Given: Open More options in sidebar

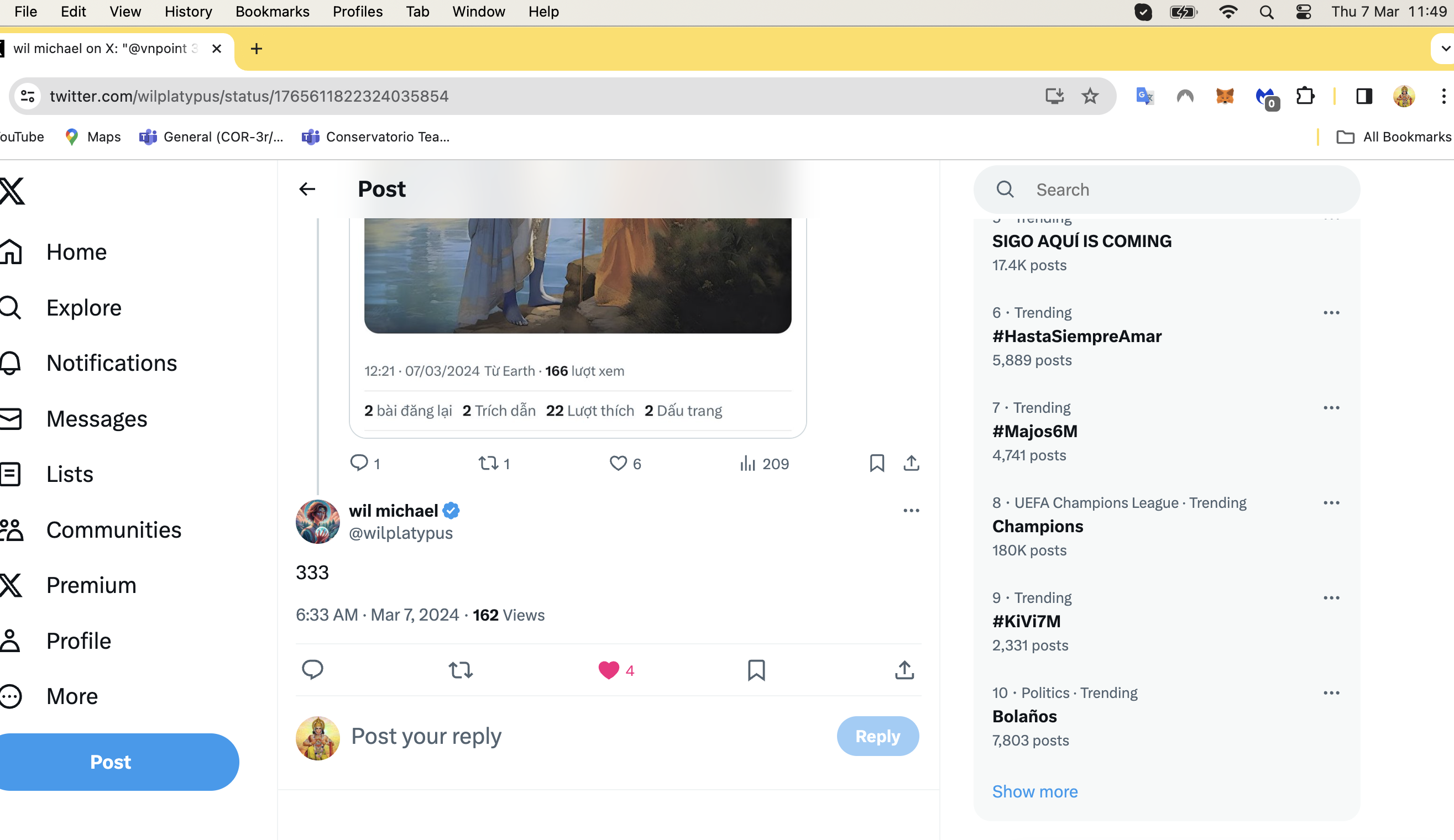Looking at the screenshot, I should 49,696.
